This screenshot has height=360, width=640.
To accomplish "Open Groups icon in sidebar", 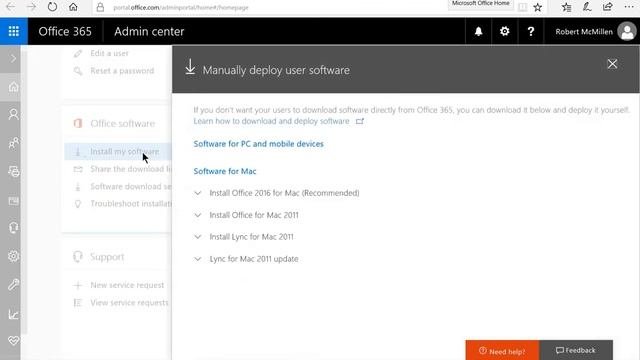I will pyautogui.click(x=13, y=143).
